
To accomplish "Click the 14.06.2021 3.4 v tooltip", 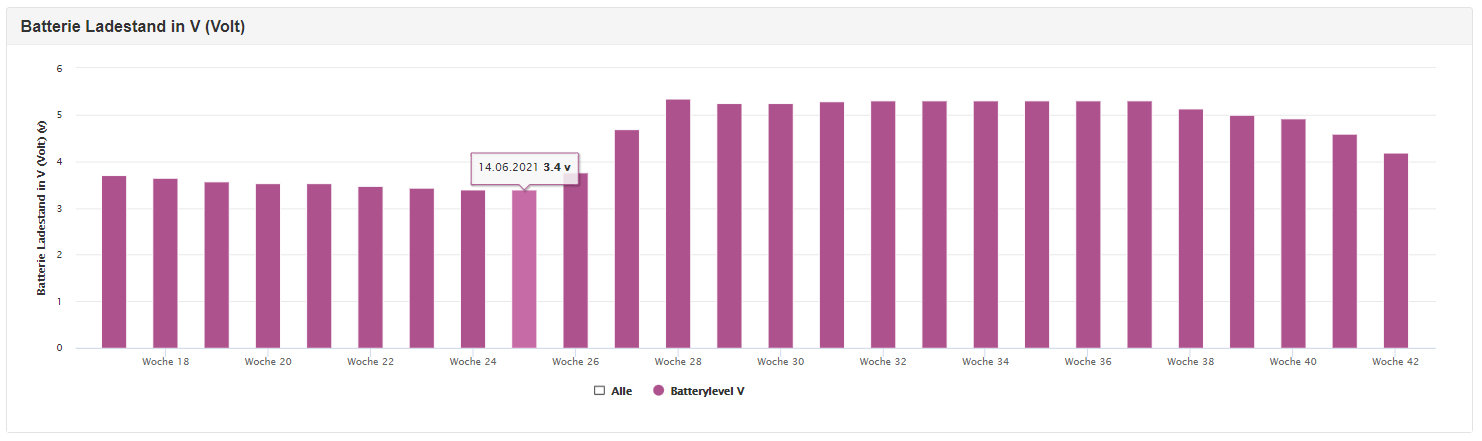I will tap(525, 168).
